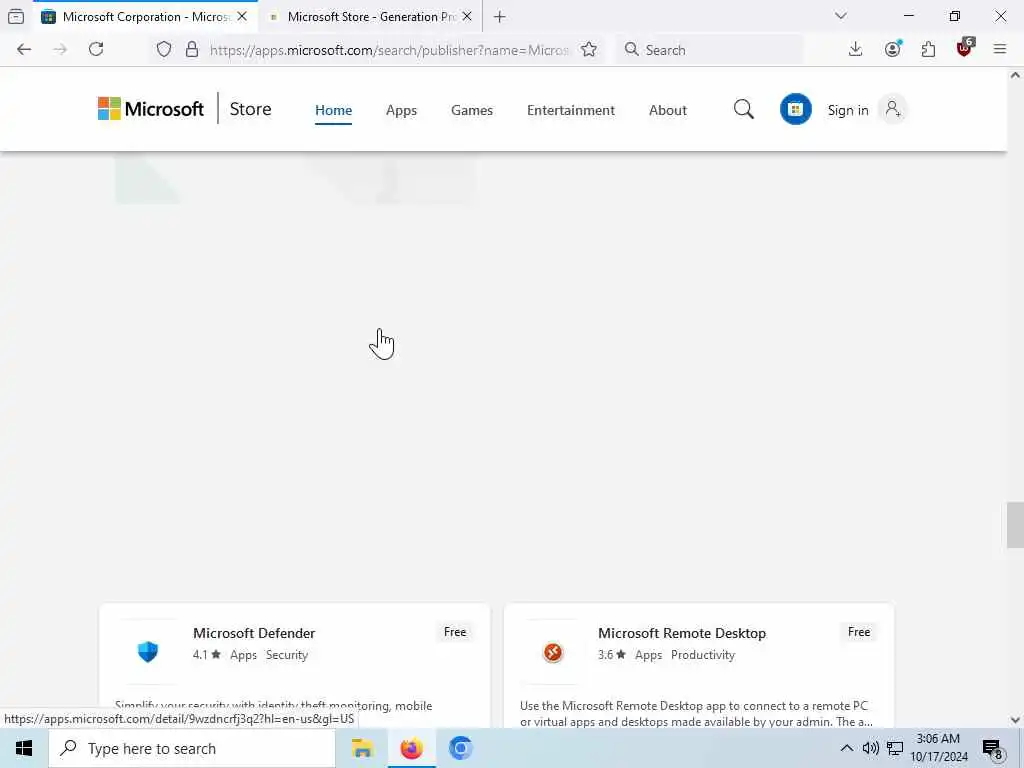Open the extensions puzzle icon
The image size is (1024, 768).
(928, 50)
